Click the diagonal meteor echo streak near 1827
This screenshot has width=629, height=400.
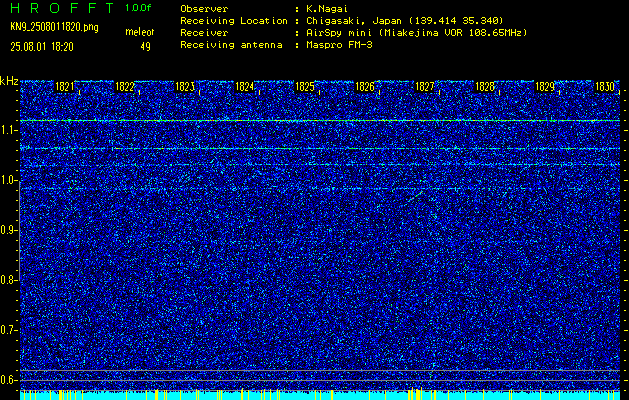414,197
